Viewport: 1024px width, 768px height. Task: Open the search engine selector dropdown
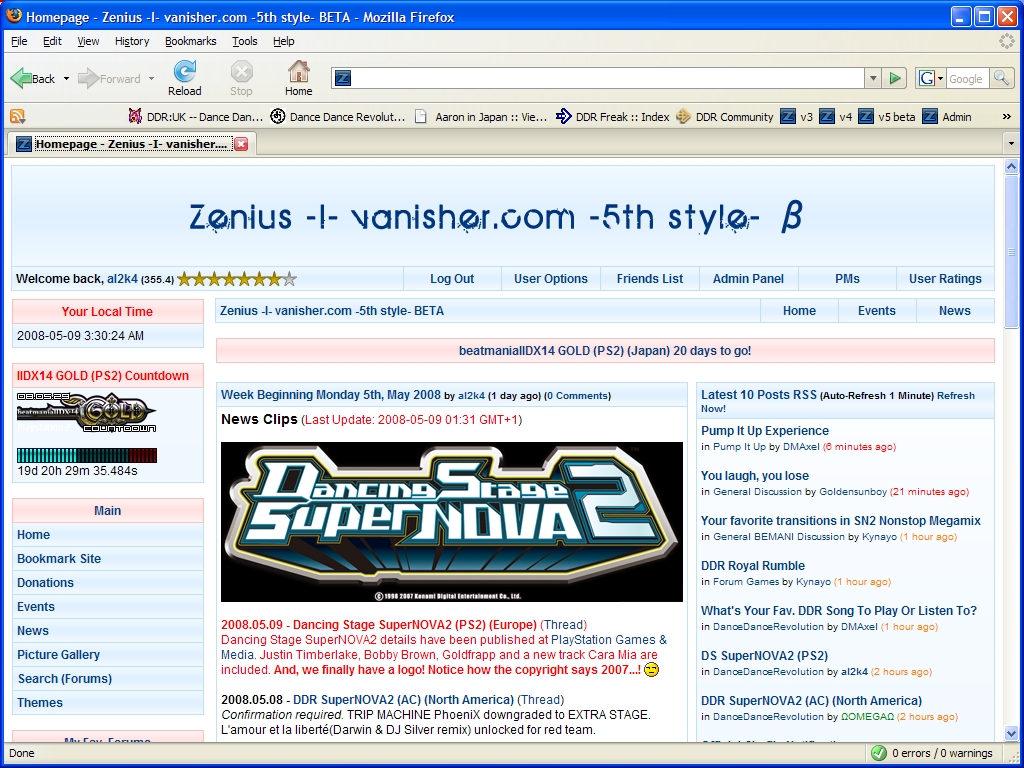931,78
